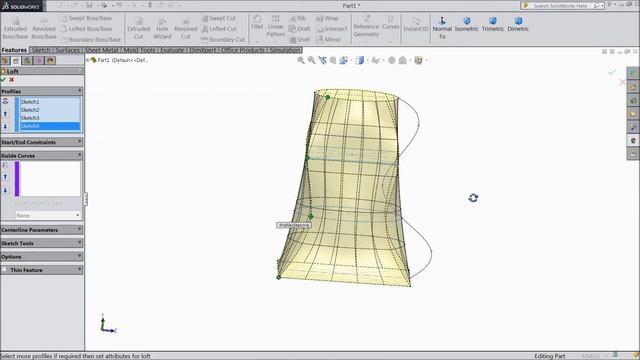Open the Simulation tab
Viewport: 640px width, 360px height.
(285, 50)
